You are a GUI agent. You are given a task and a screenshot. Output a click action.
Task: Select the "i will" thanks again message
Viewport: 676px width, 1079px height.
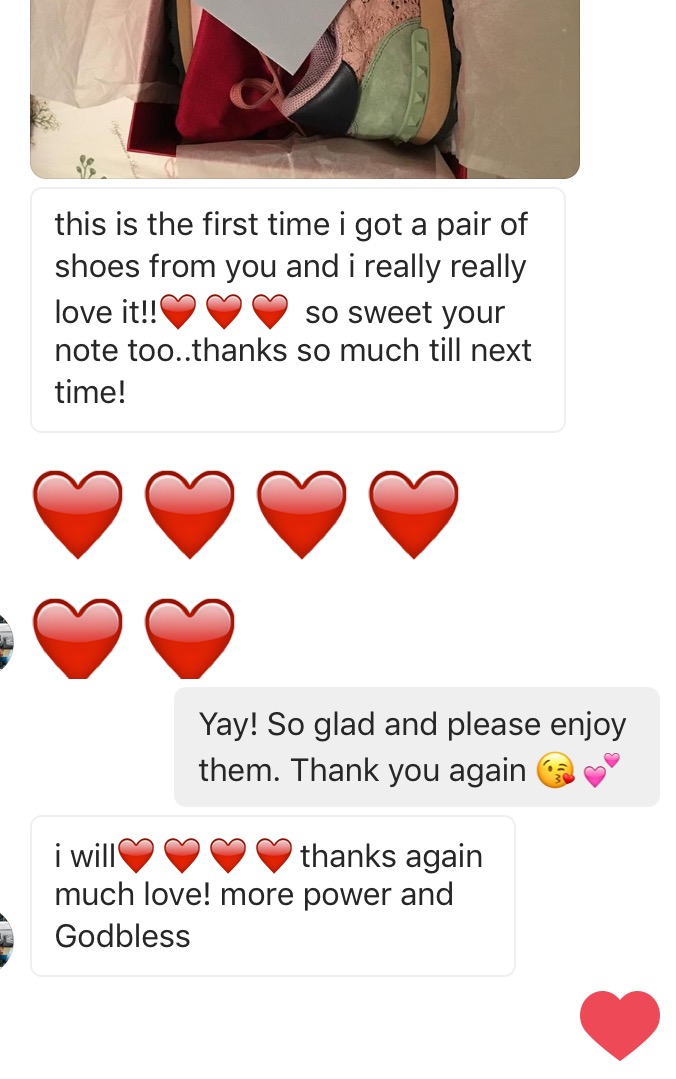click(x=272, y=896)
